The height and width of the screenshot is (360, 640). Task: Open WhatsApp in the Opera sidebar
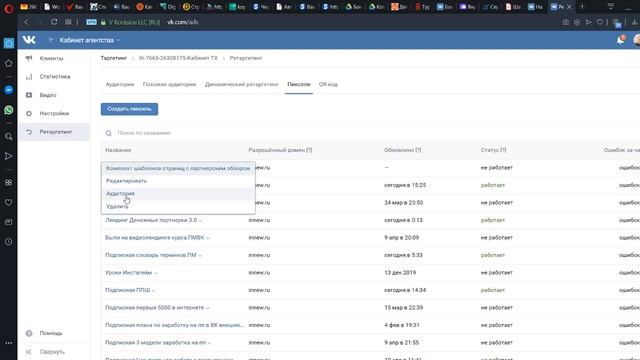coord(9,110)
